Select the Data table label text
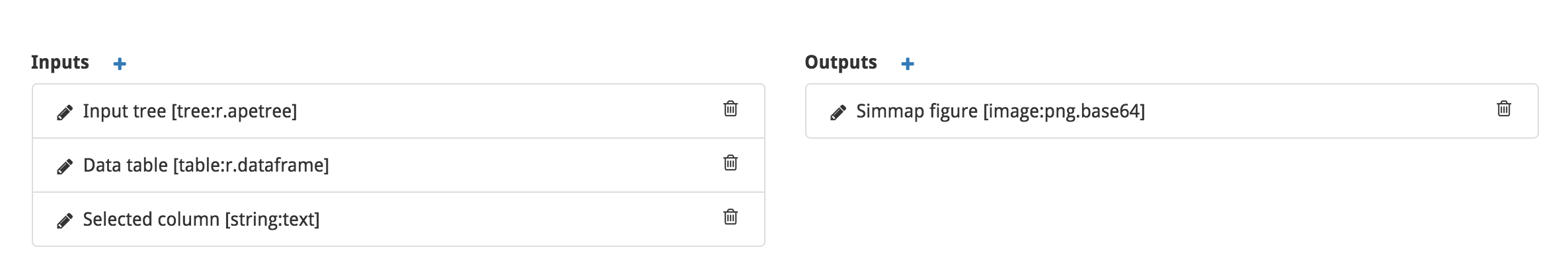The image size is (1568, 268). 126,165
